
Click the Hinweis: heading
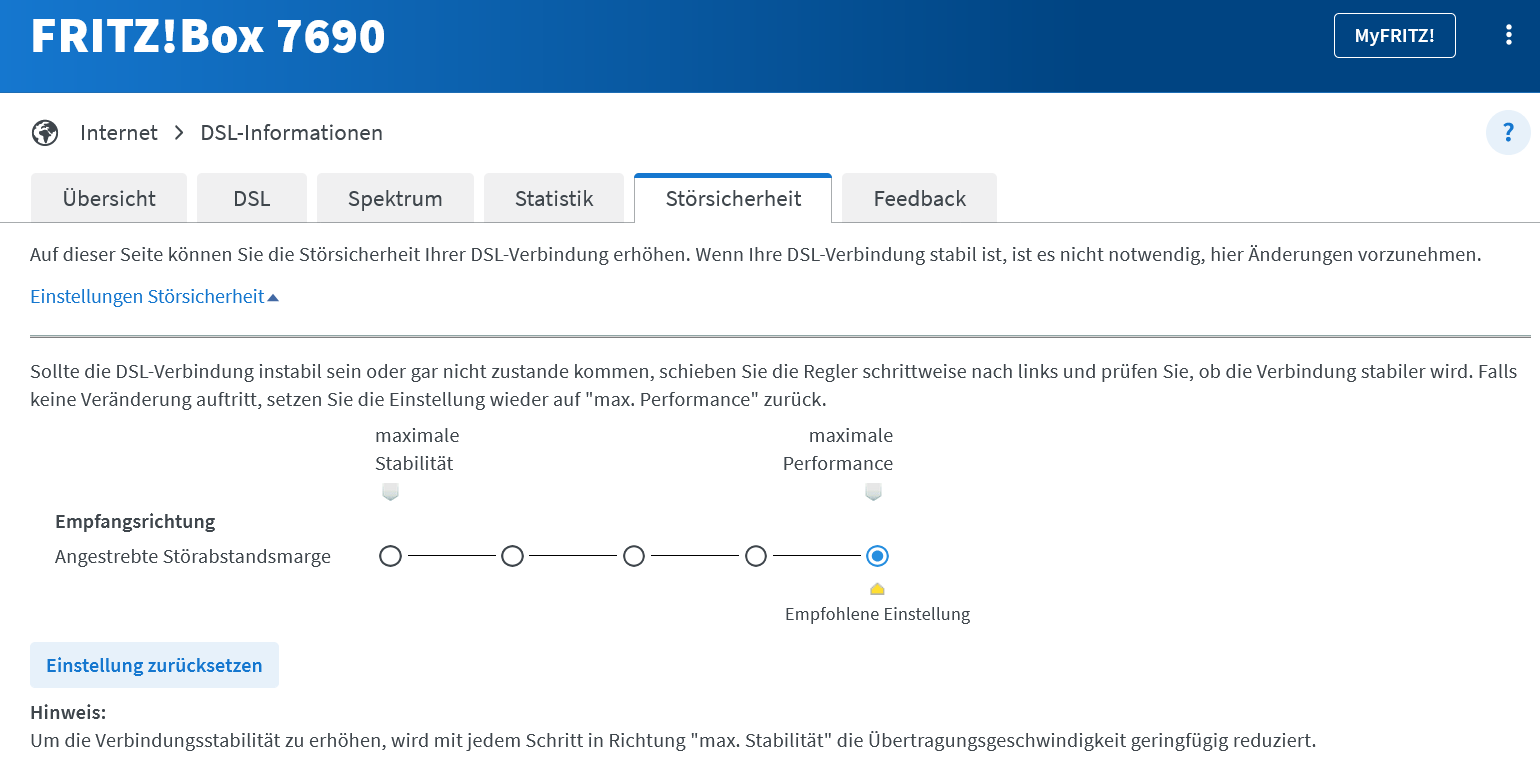pyautogui.click(x=68, y=713)
